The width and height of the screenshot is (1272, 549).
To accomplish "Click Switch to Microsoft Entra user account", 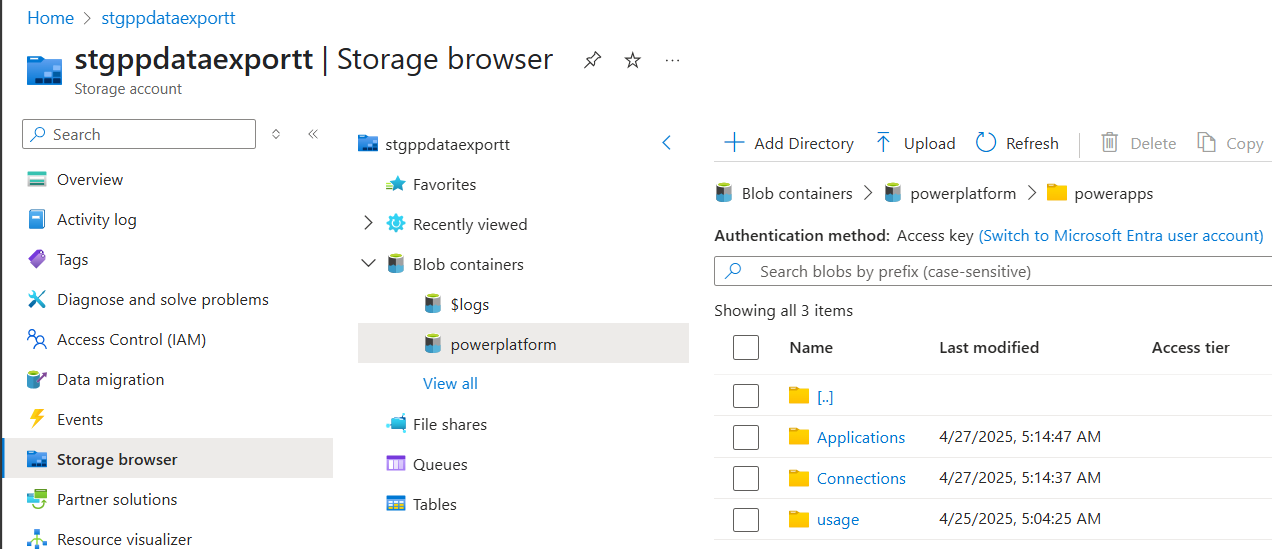I will 1120,236.
